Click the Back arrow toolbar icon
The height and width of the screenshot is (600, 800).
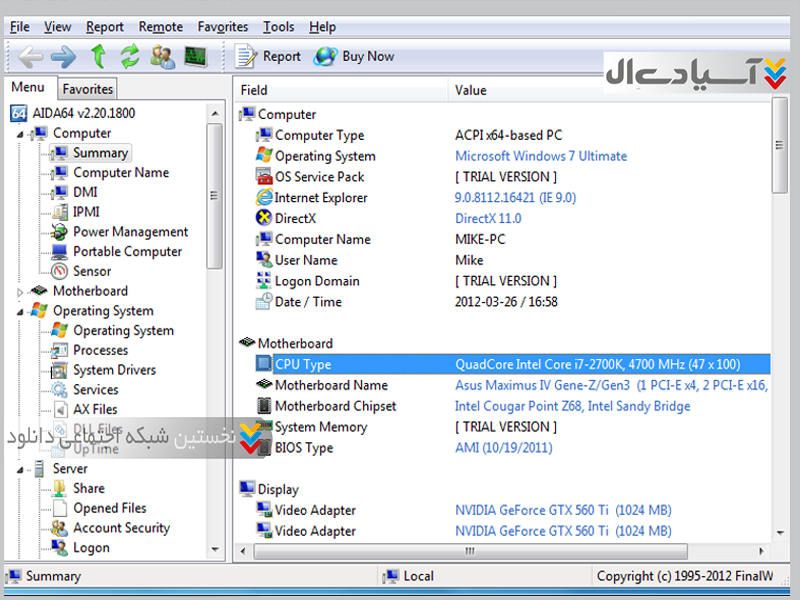30,57
